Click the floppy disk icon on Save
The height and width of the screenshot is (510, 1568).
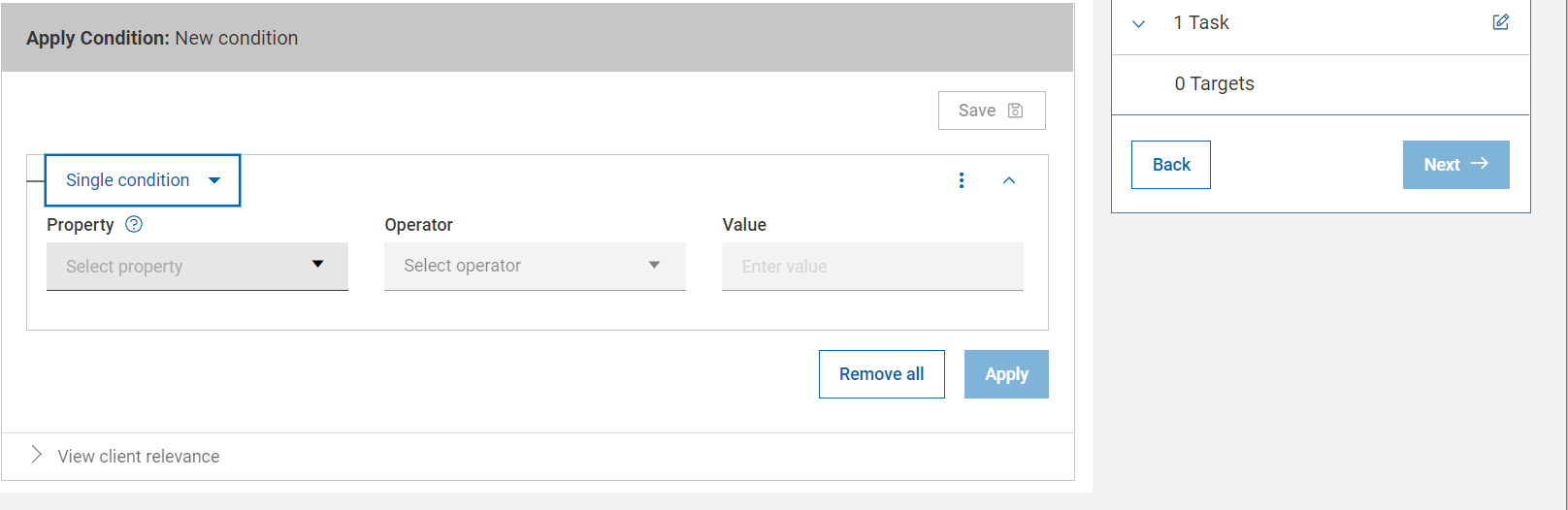pyautogui.click(x=1016, y=111)
